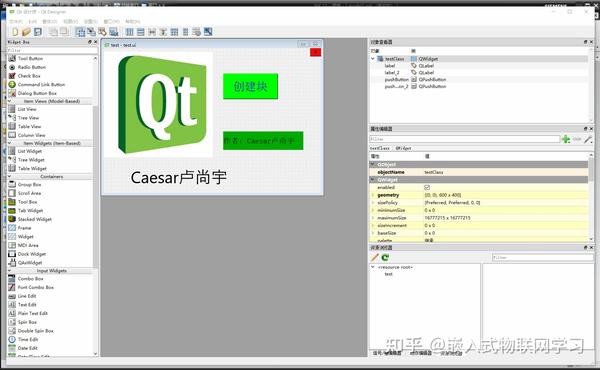Select the small red button on form
The height and width of the screenshot is (370, 600).
tap(315, 52)
